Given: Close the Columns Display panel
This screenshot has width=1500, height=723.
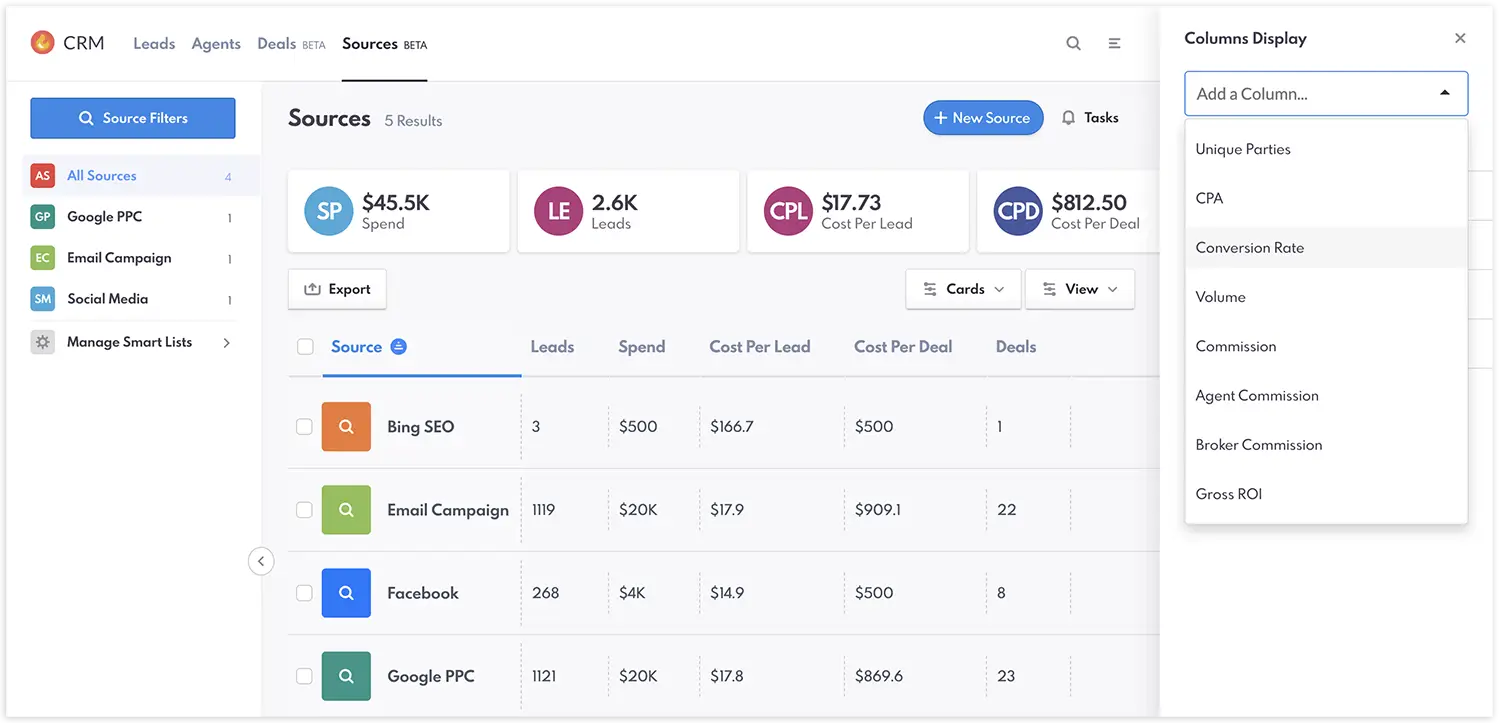Looking at the screenshot, I should point(1460,38).
